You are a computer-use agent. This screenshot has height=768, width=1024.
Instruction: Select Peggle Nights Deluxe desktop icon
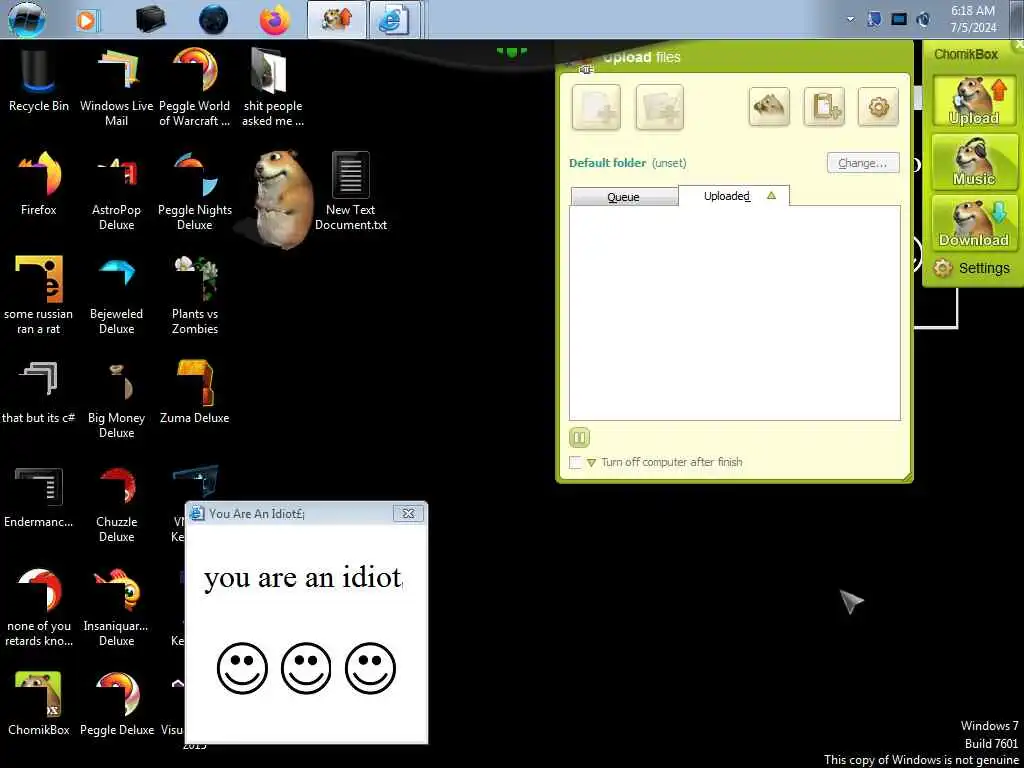(195, 191)
